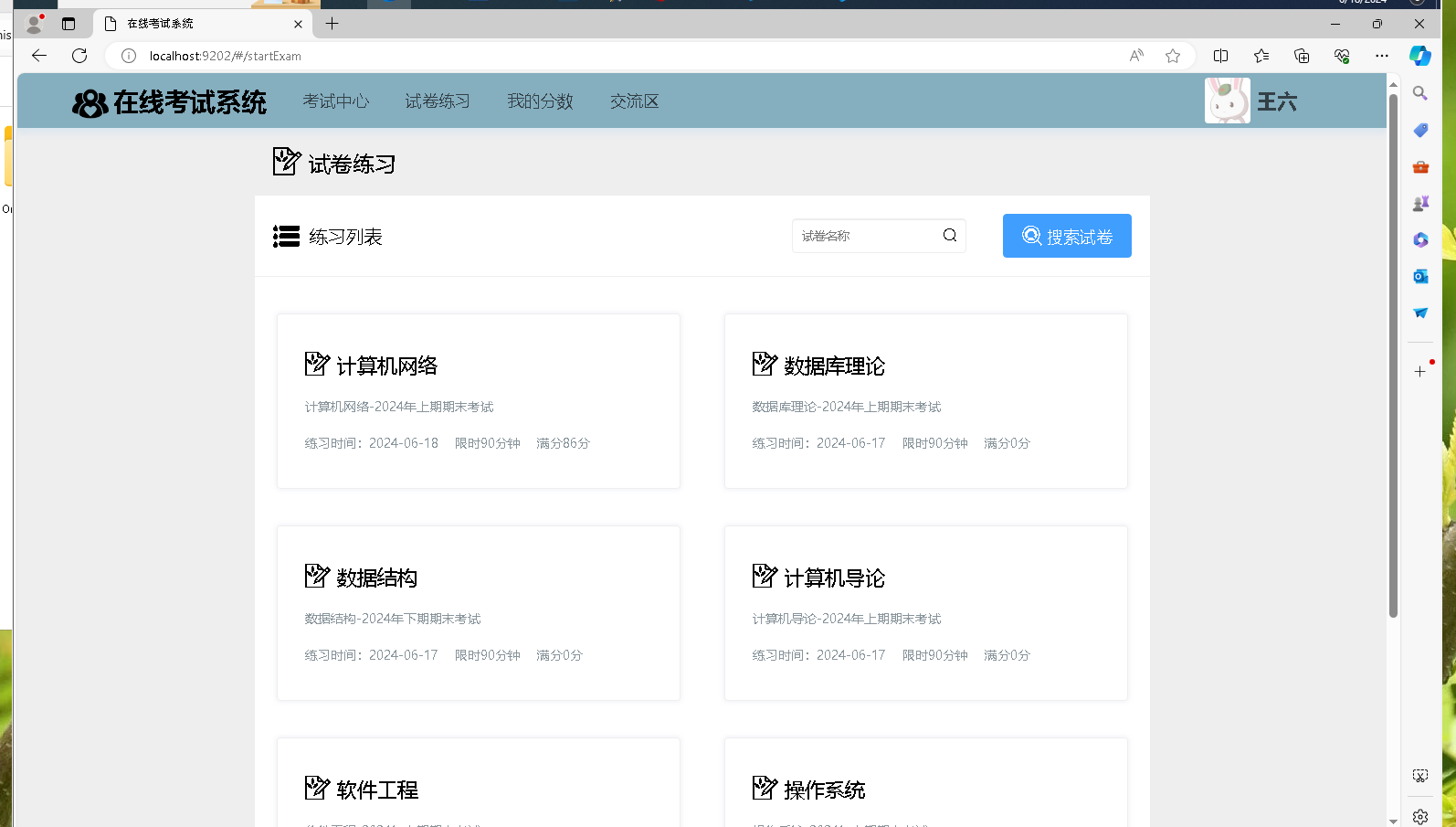The width and height of the screenshot is (1456, 827).
Task: Click the address bar URL localhost:9202
Action: tap(226, 56)
